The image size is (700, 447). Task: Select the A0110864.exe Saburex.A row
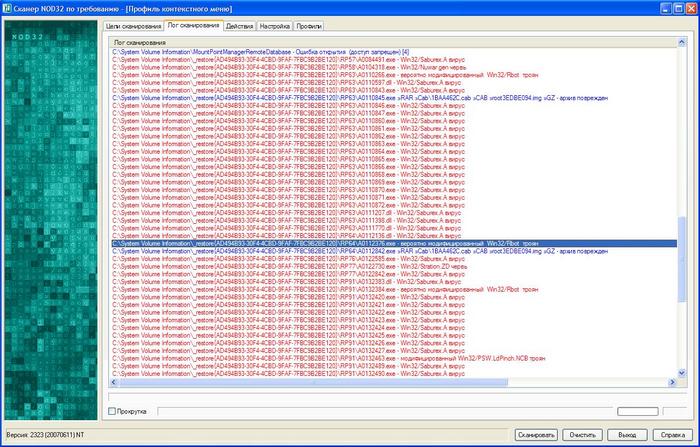(x=394, y=151)
